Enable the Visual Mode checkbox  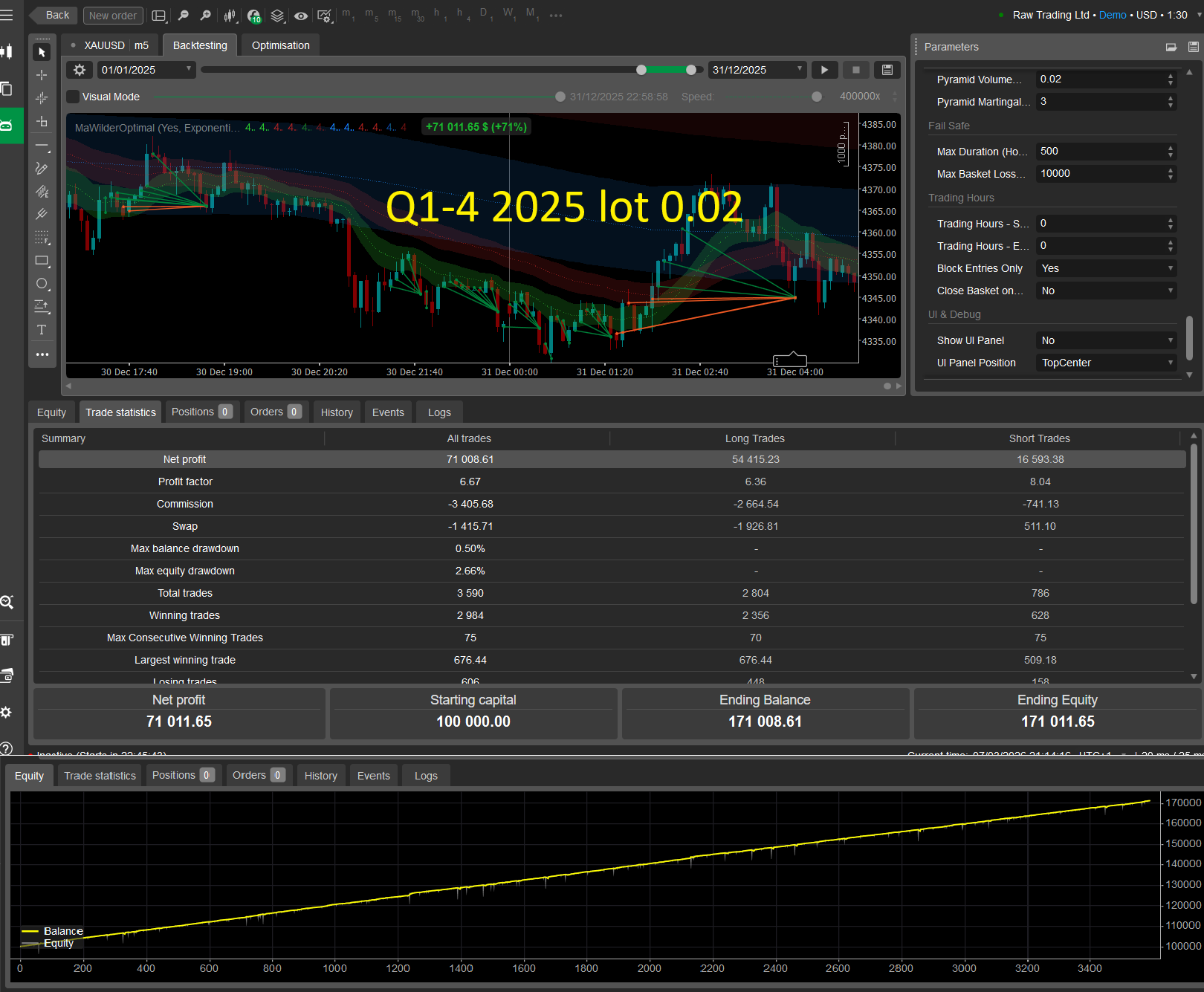(x=72, y=96)
